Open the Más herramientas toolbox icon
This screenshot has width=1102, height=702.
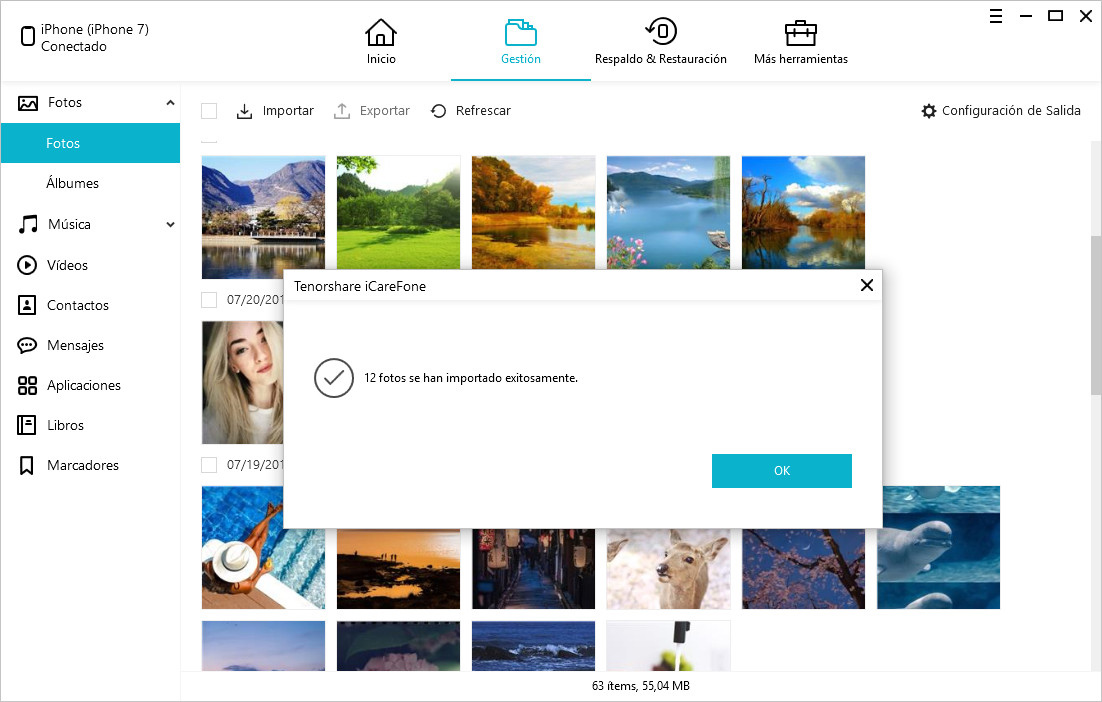point(800,32)
